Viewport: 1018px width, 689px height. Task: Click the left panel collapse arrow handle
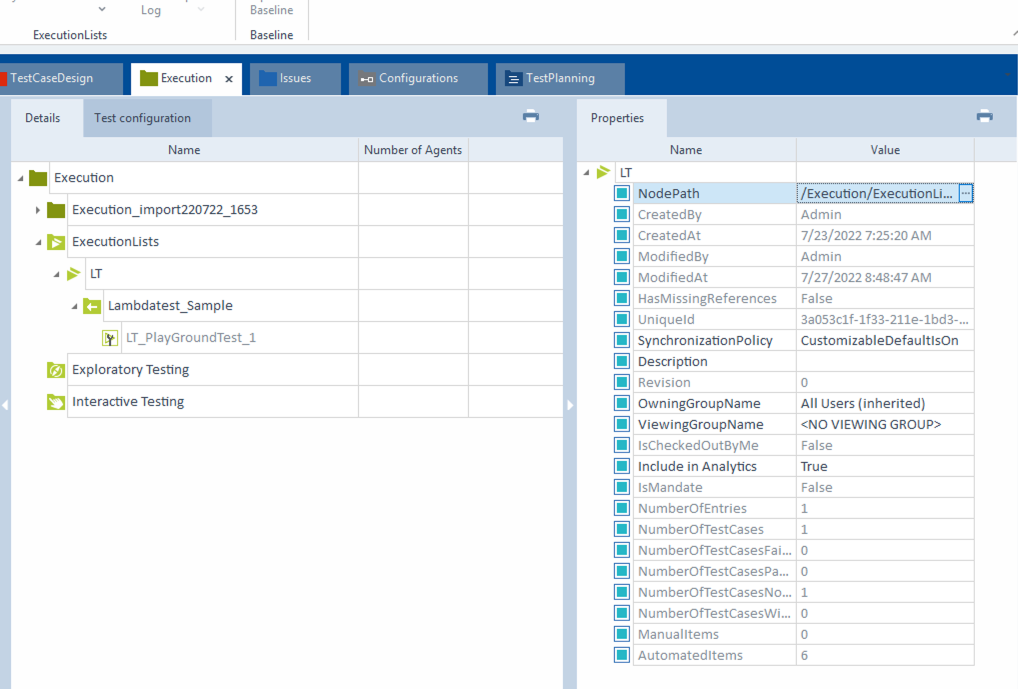(4, 405)
